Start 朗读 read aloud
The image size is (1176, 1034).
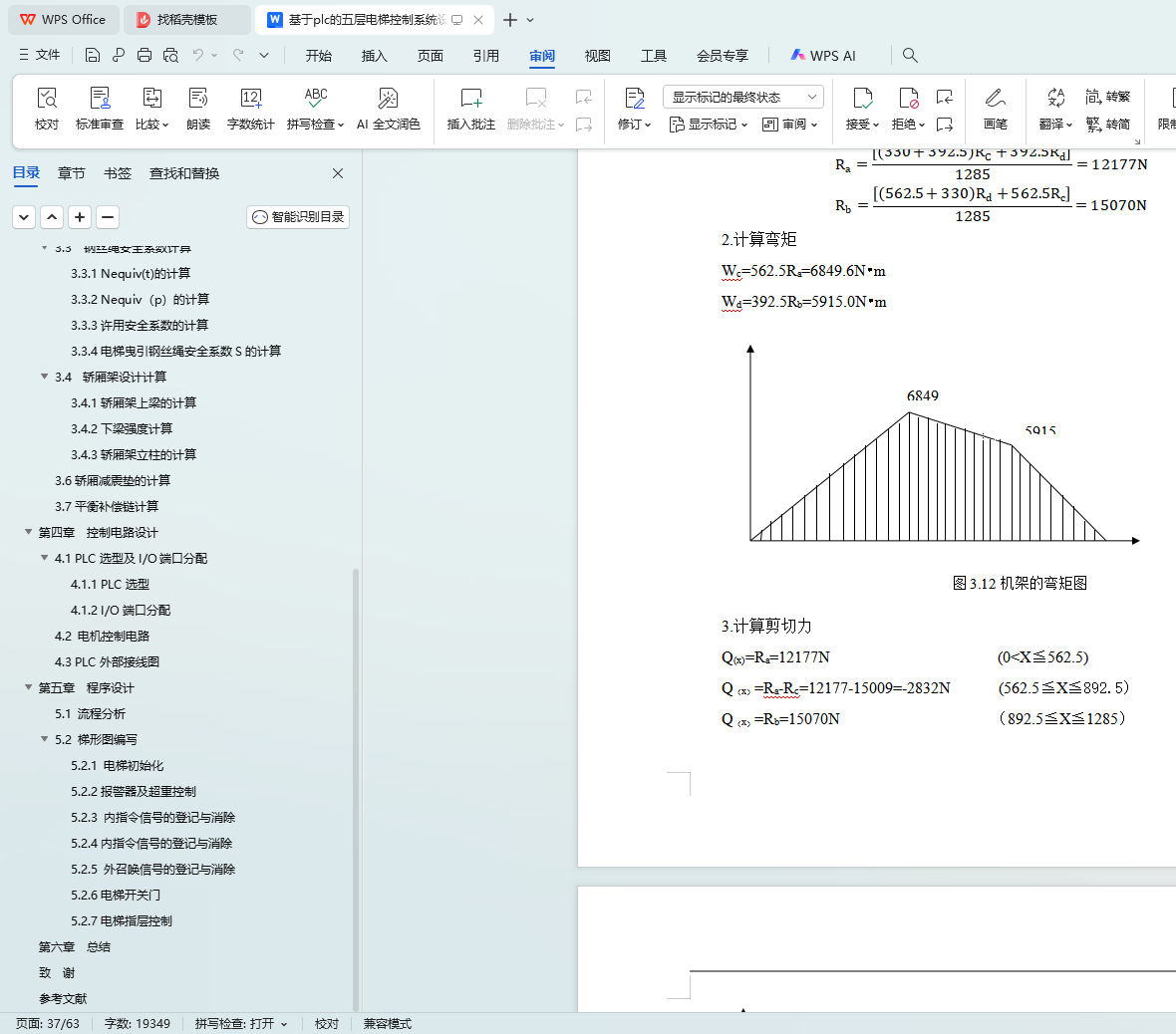198,109
